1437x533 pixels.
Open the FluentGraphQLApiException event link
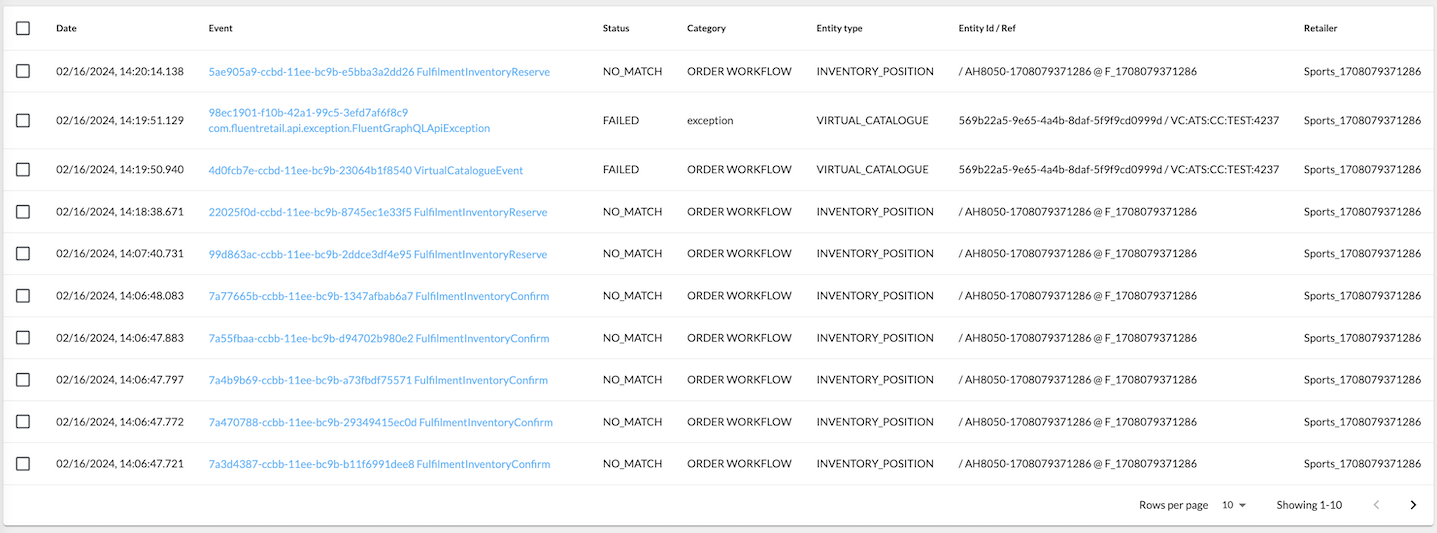[349, 128]
